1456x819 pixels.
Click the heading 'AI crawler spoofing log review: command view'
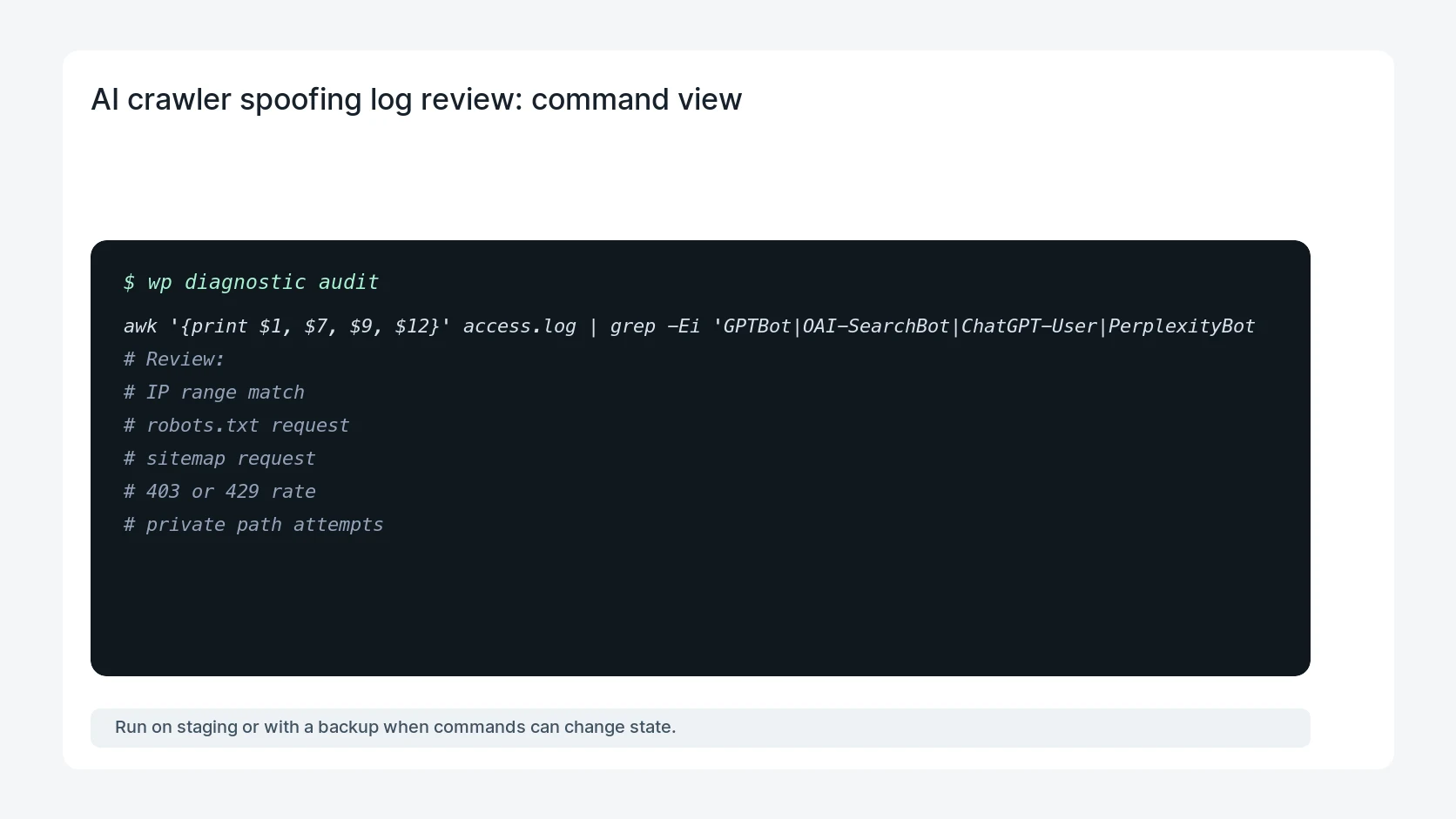click(416, 99)
